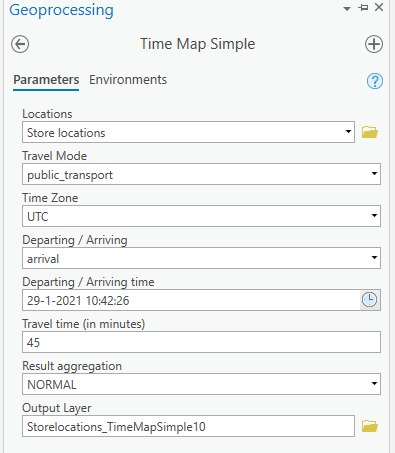This screenshot has width=395, height=453.
Task: Click the Geoprocessing pane title
Action: 61,10
